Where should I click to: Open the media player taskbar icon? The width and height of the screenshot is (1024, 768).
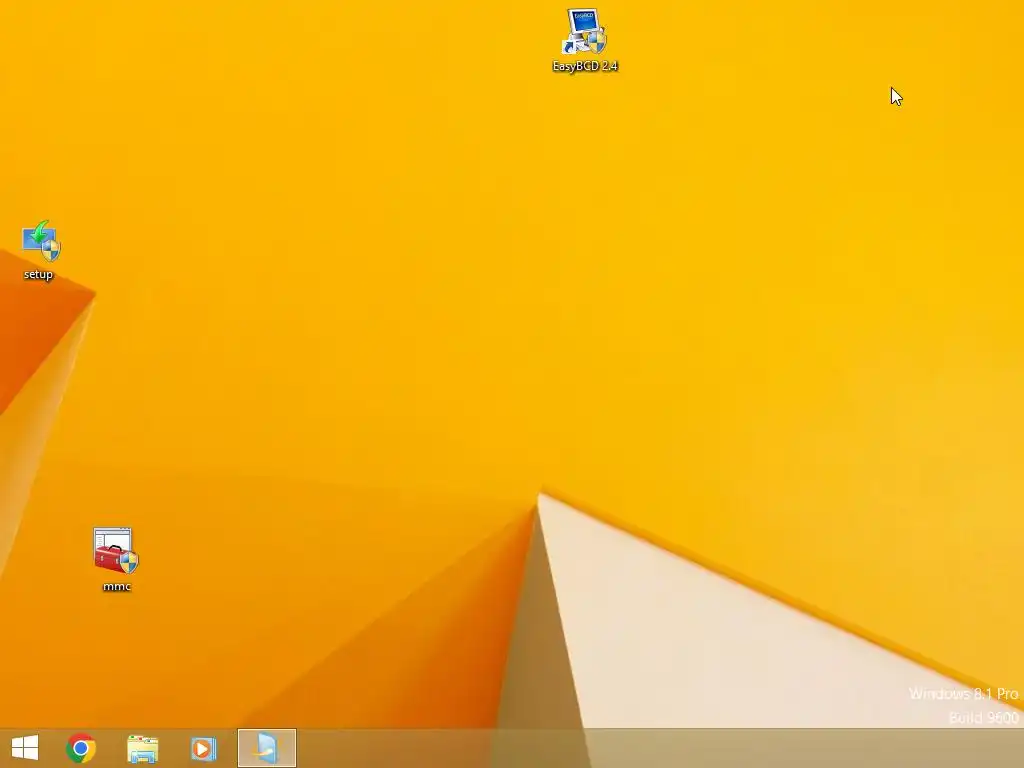pos(203,748)
